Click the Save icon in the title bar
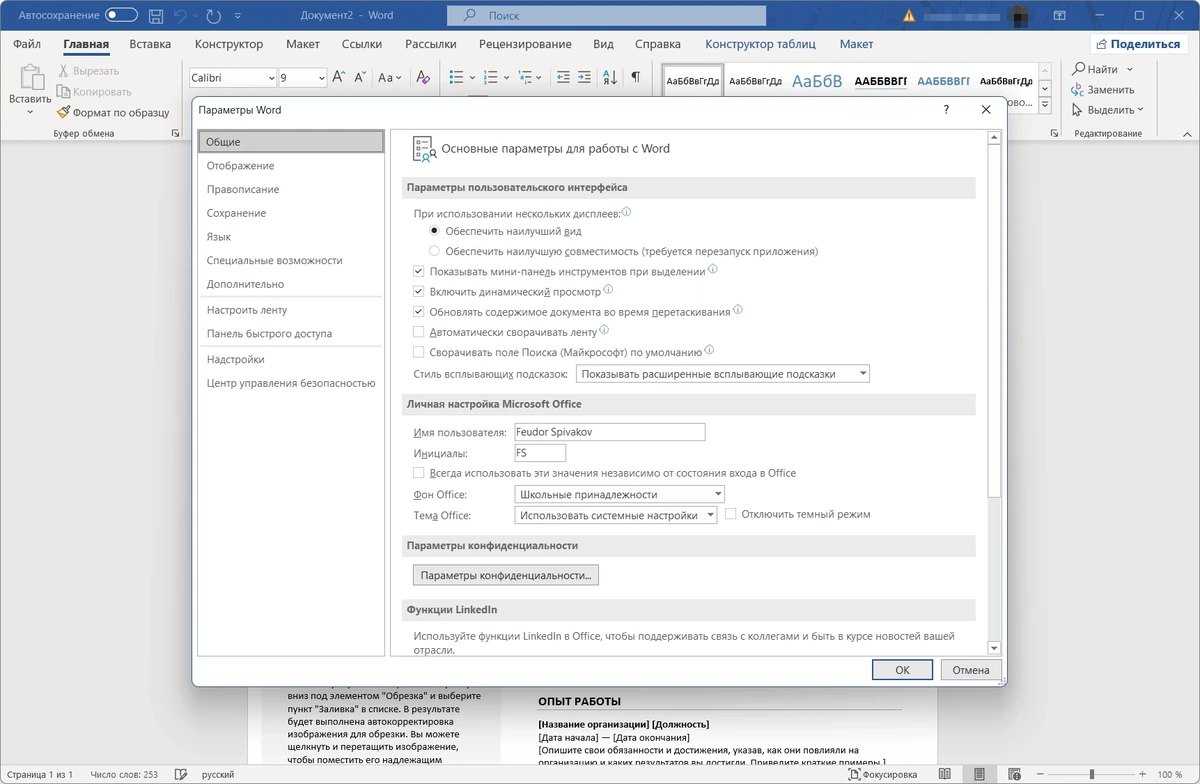The image size is (1200, 784). [x=156, y=16]
